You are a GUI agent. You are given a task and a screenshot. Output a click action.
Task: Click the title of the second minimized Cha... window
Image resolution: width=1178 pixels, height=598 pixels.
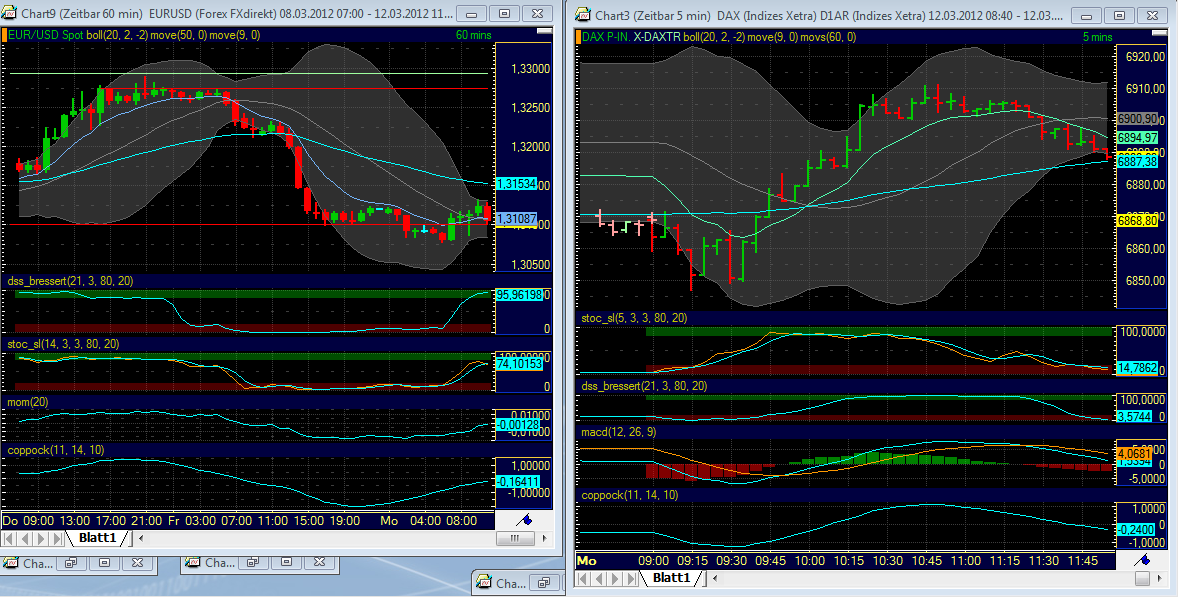(220, 561)
